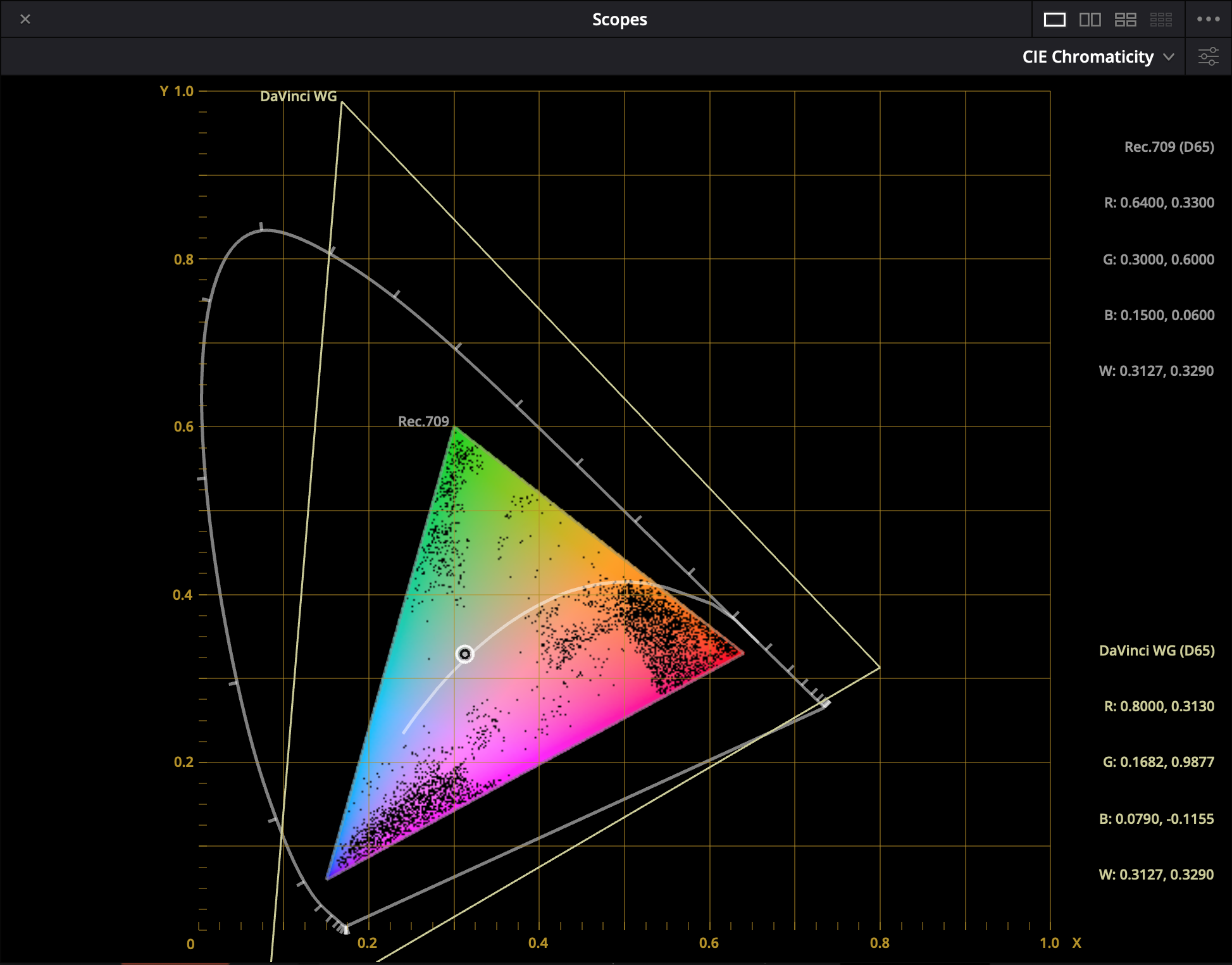This screenshot has width=1232, height=965.
Task: Open the CIE Chromaticity scope type dropdown
Action: [x=1088, y=57]
